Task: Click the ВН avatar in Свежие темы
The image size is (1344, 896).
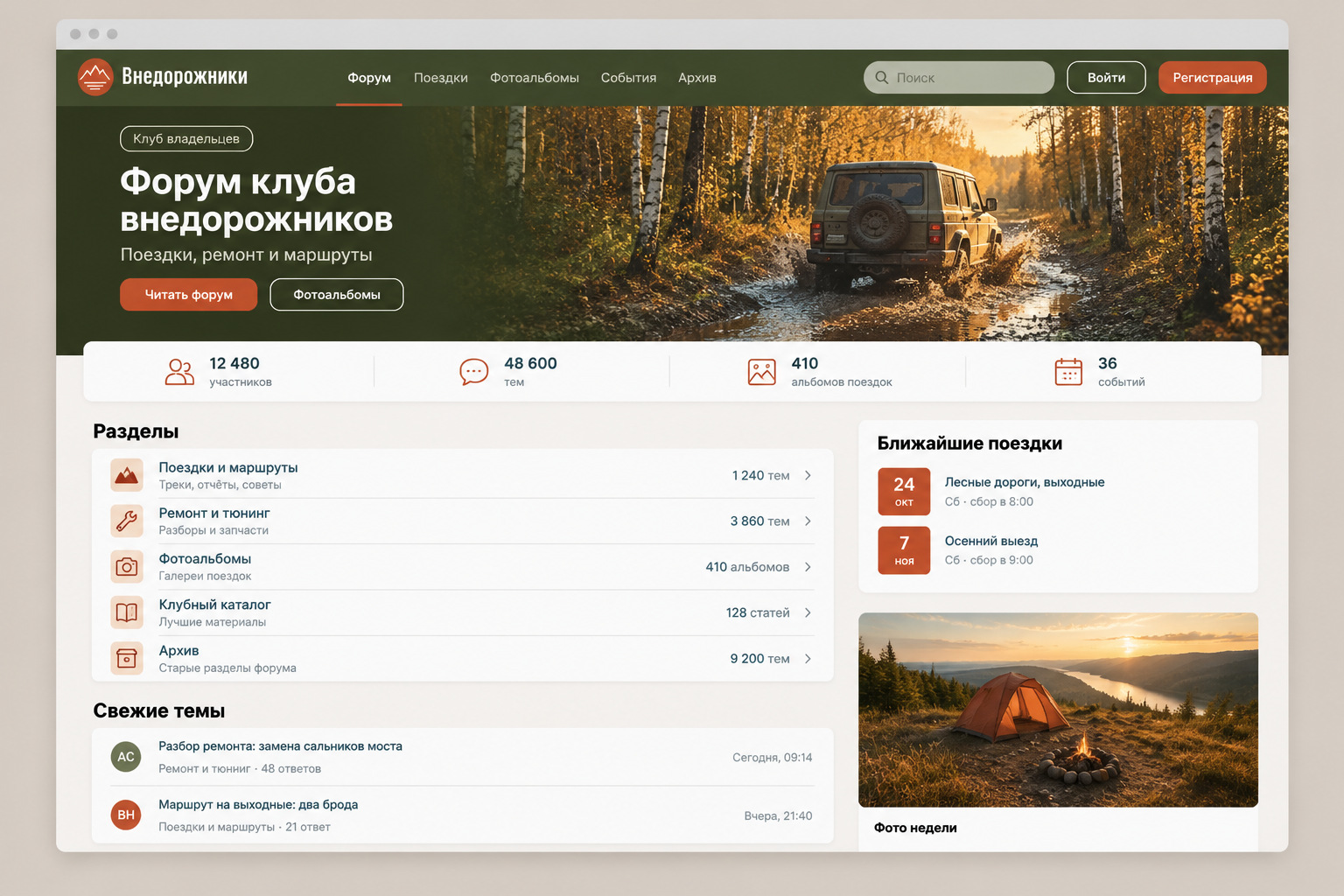Action: pos(126,815)
